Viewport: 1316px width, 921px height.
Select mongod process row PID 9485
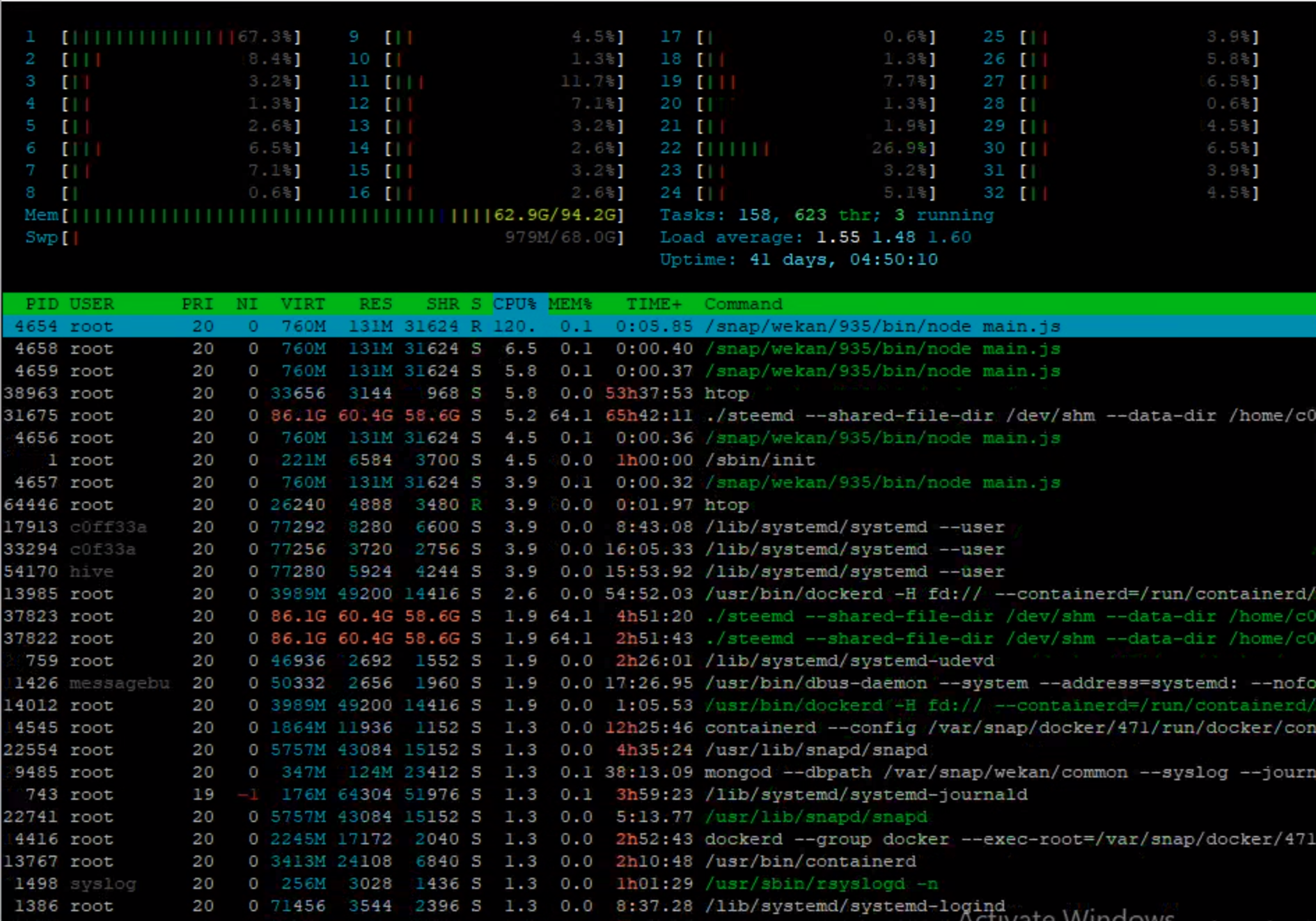click(659, 772)
